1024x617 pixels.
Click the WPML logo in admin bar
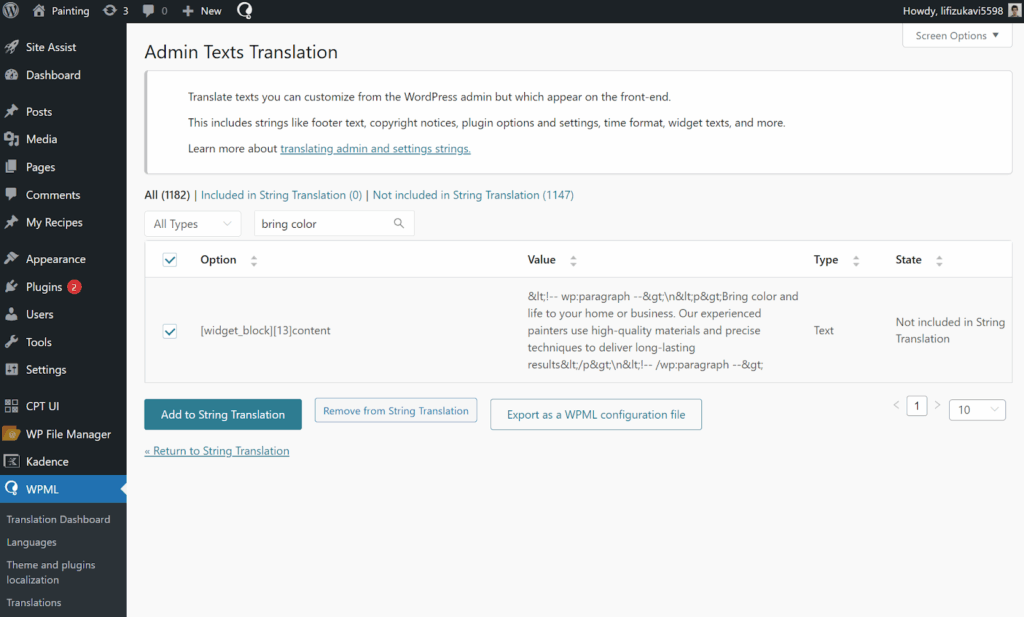[244, 11]
